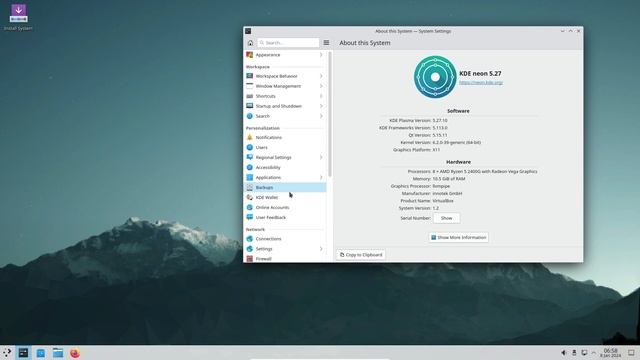
Task: Select the Accessibility entry label
Action: click(x=268, y=167)
